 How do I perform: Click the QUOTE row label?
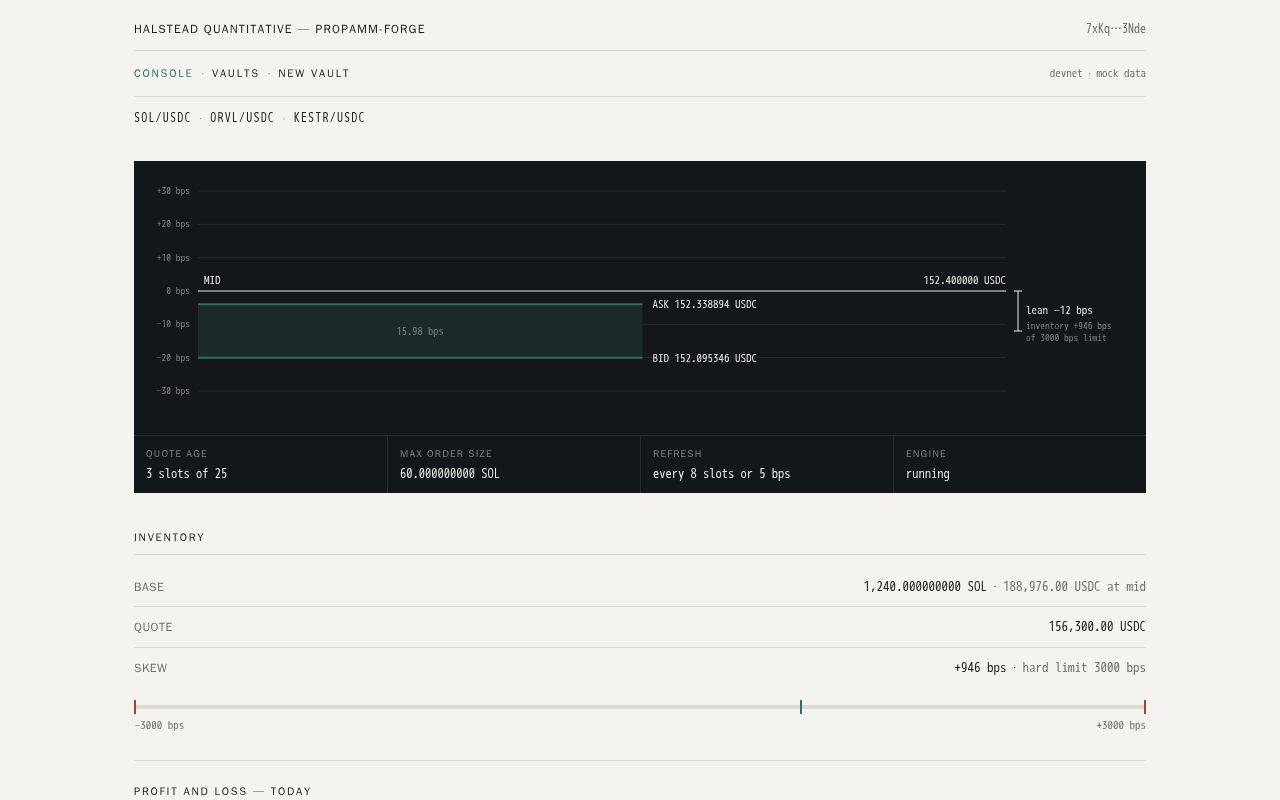click(x=153, y=627)
